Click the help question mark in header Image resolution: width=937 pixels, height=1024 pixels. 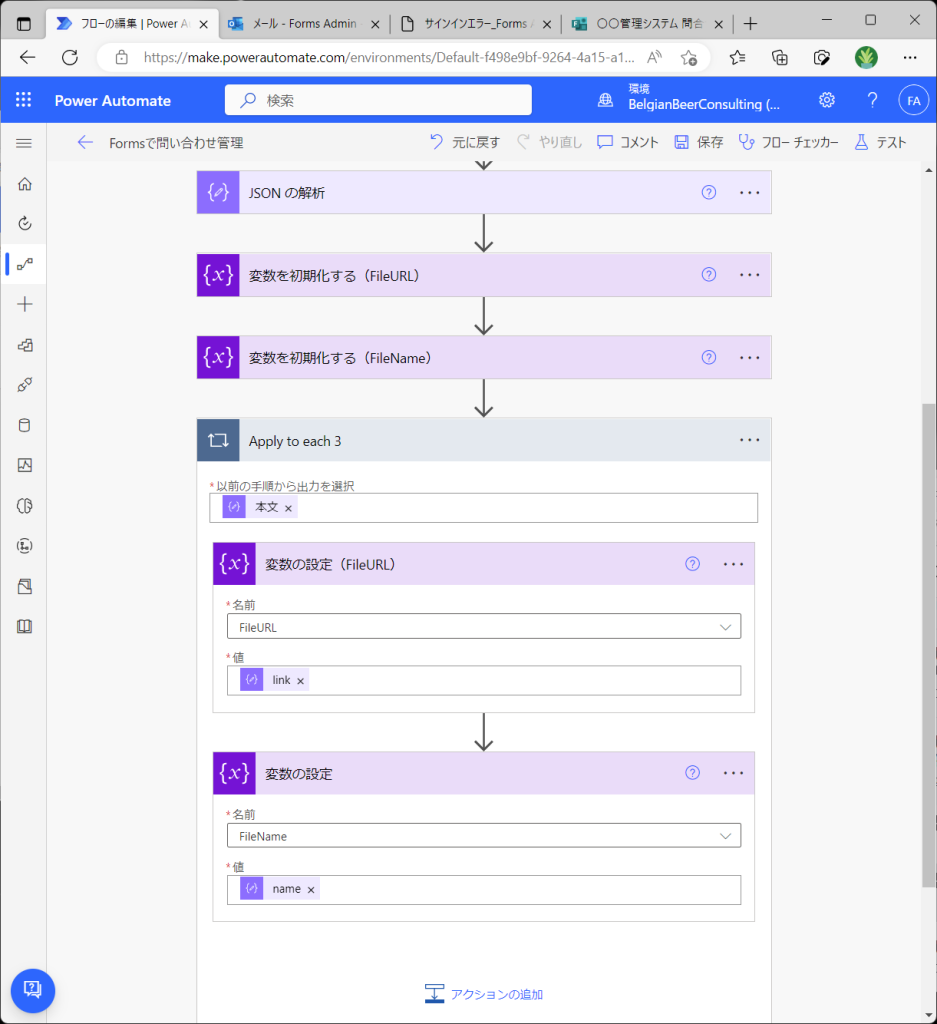872,100
